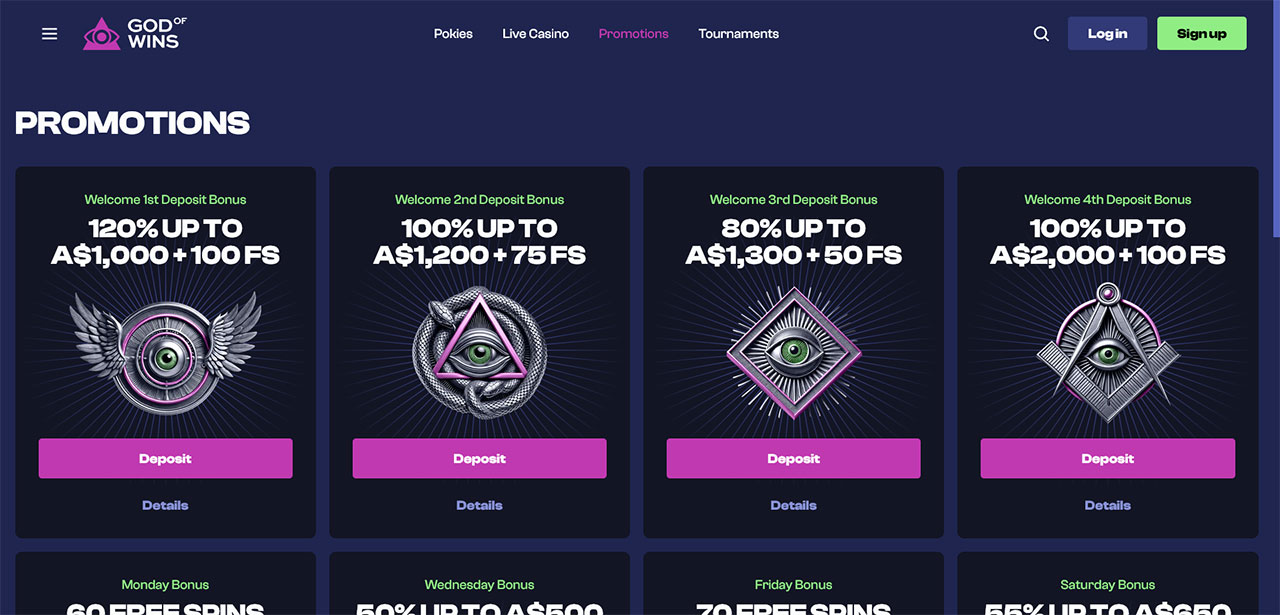Image resolution: width=1280 pixels, height=615 pixels.
Task: Open the Wednesday Bonus card
Action: (480, 584)
